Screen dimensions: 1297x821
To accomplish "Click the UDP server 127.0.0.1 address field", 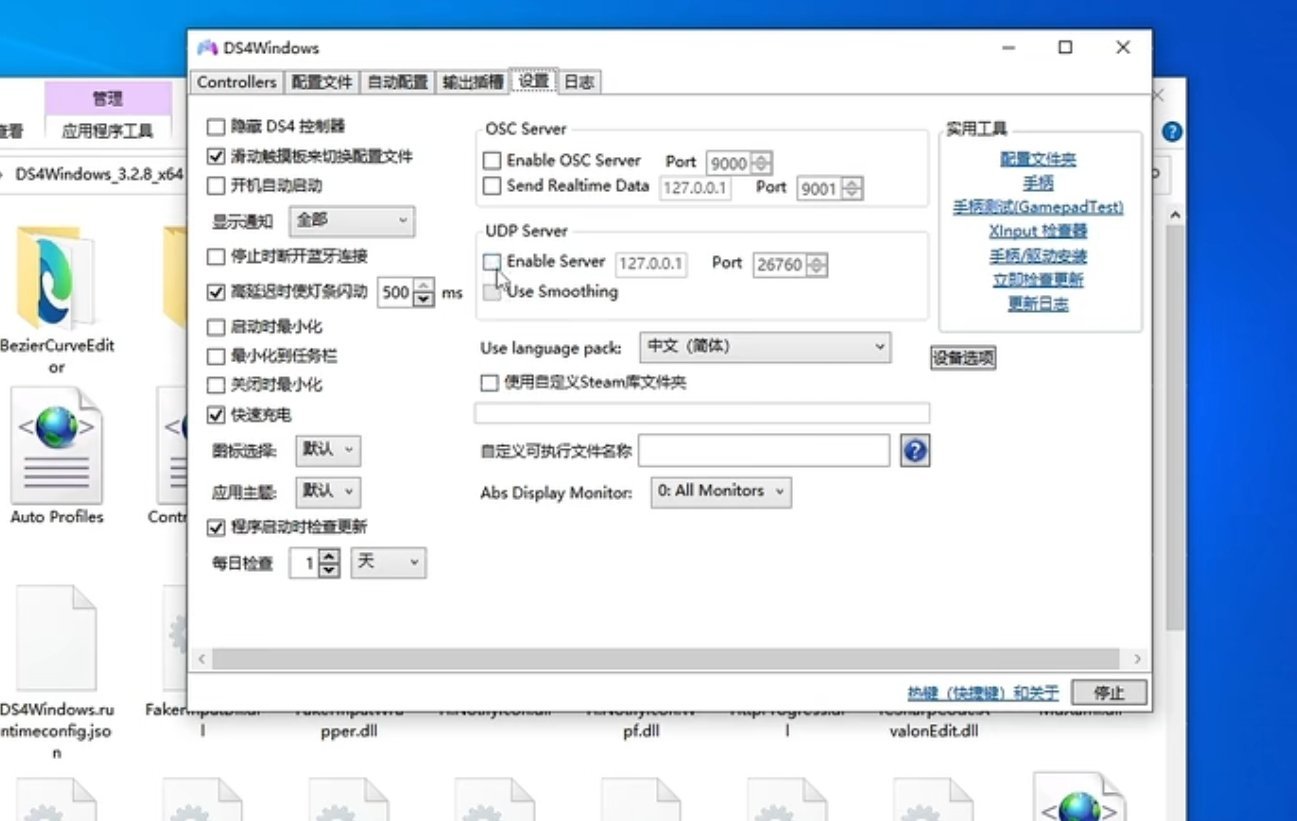I will pos(651,264).
